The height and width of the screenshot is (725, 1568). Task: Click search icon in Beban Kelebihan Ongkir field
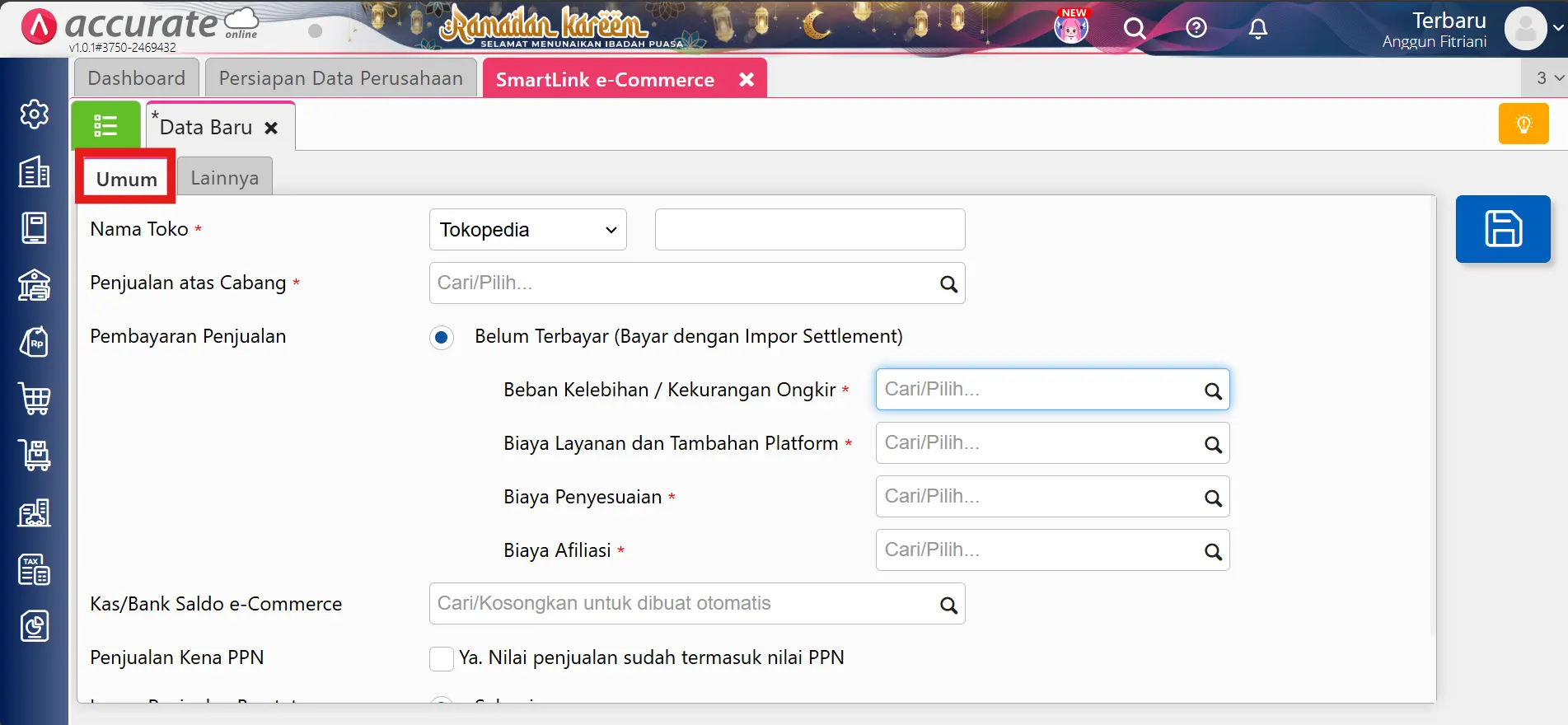pos(1213,391)
